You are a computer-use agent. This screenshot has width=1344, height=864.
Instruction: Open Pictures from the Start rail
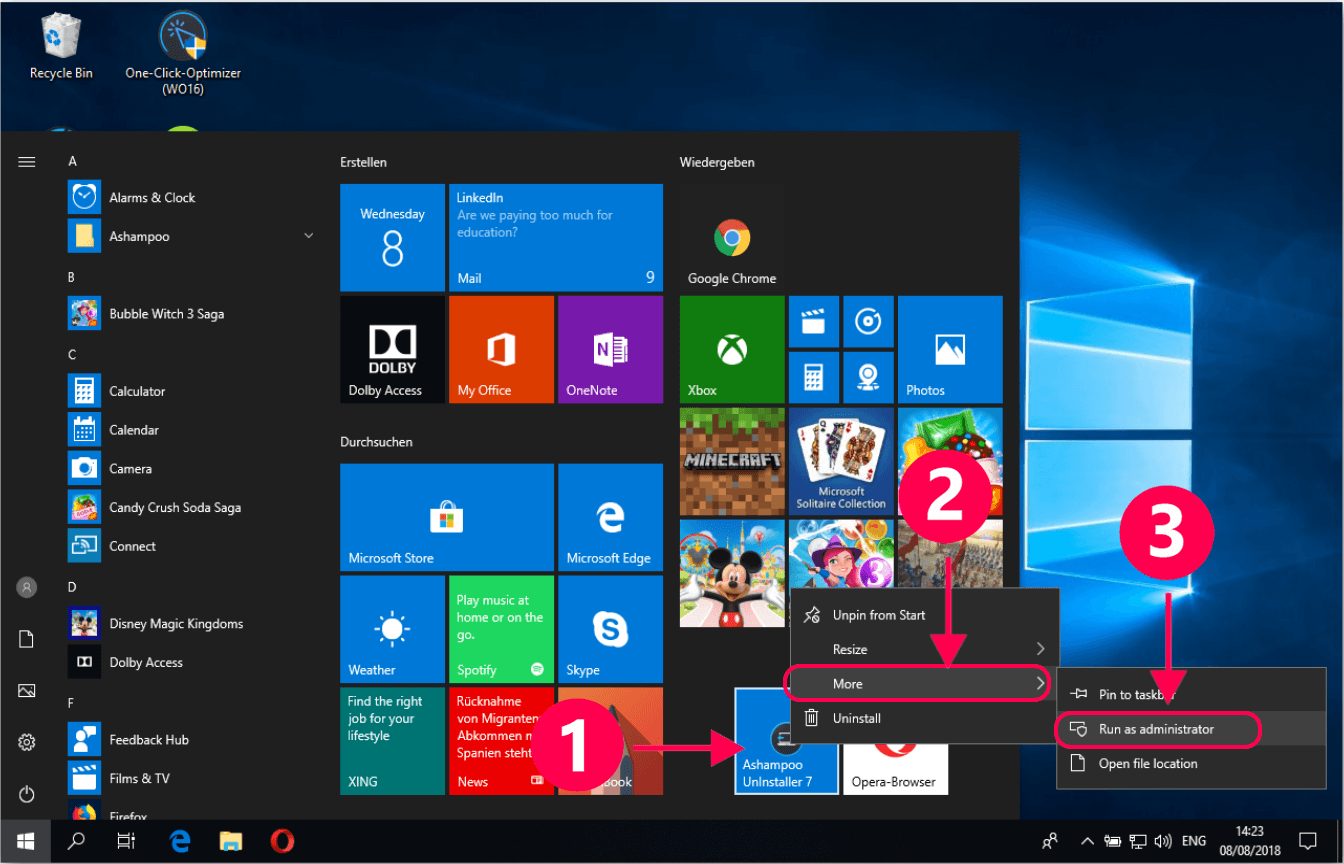coord(27,690)
